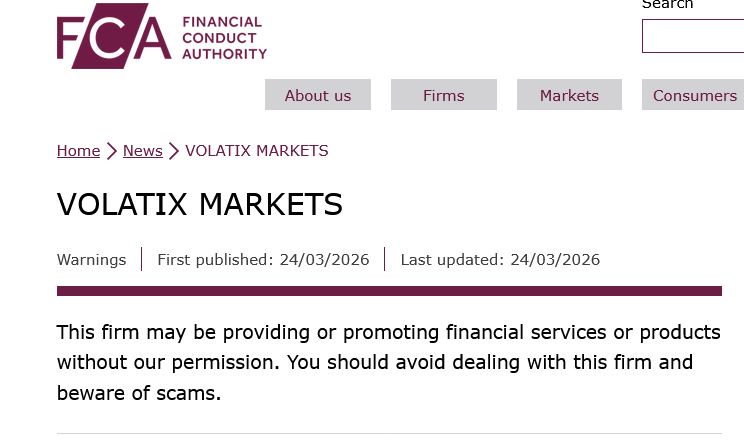Select the Consumers navigation tab
The width and height of the screenshot is (744, 440).
point(694,96)
